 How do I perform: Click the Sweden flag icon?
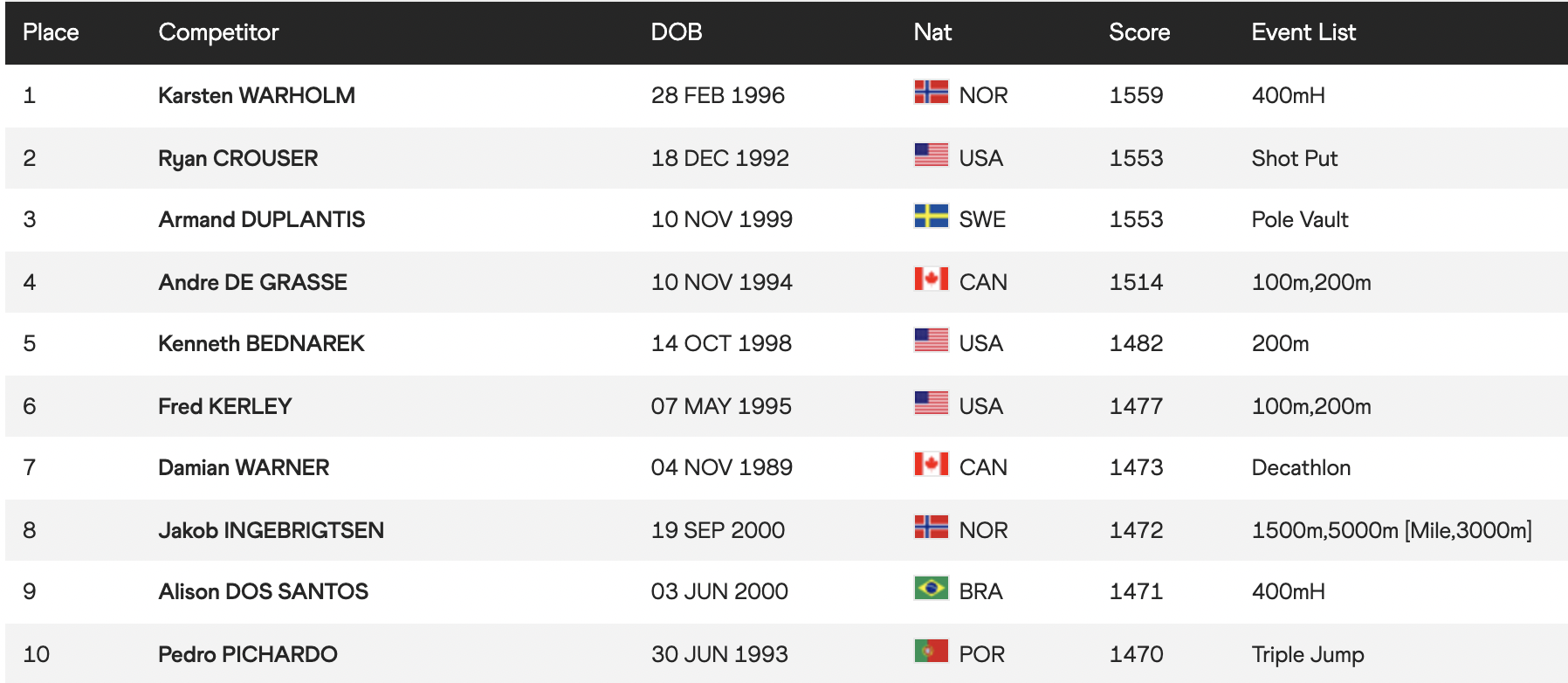931,217
